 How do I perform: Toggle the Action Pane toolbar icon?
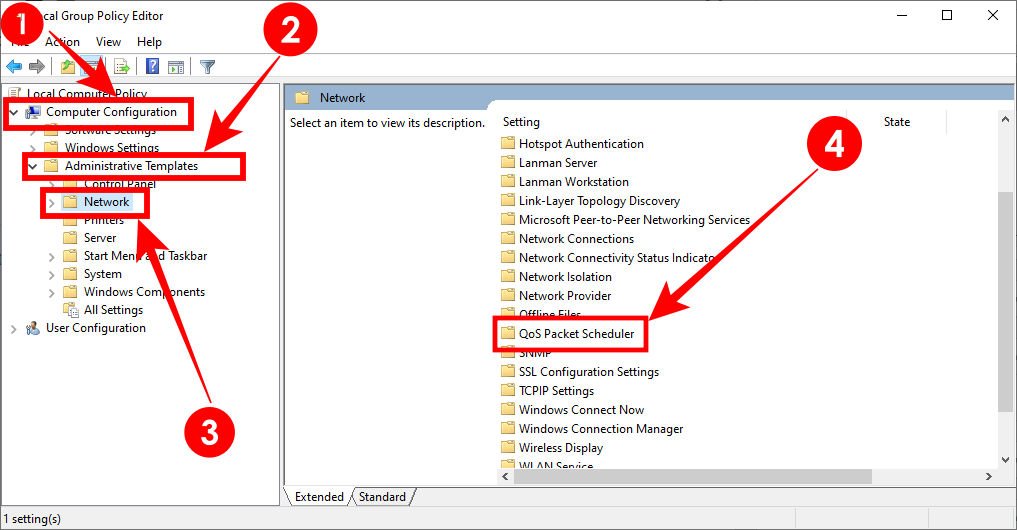(176, 67)
